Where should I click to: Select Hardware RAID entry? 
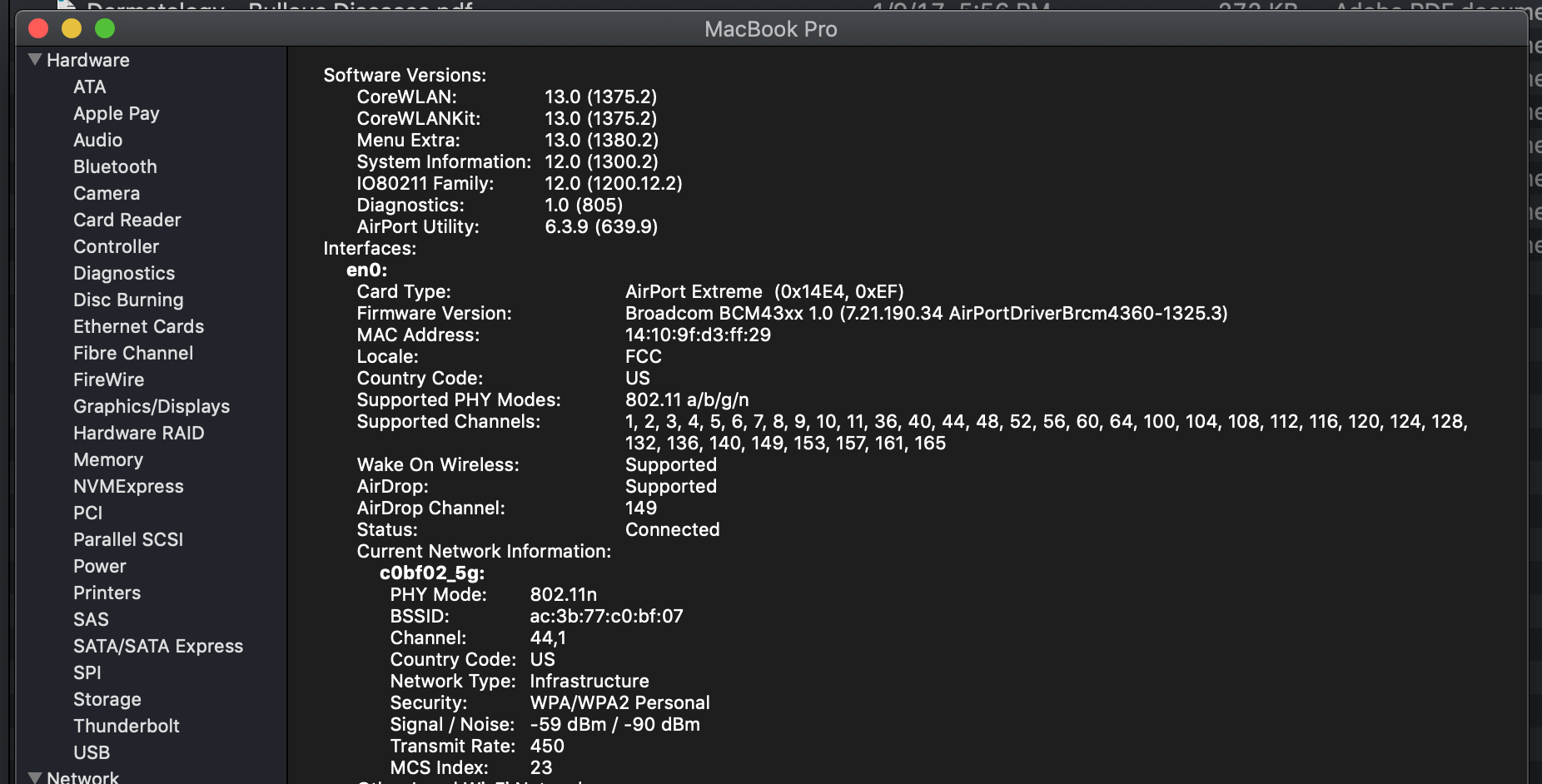coord(138,433)
